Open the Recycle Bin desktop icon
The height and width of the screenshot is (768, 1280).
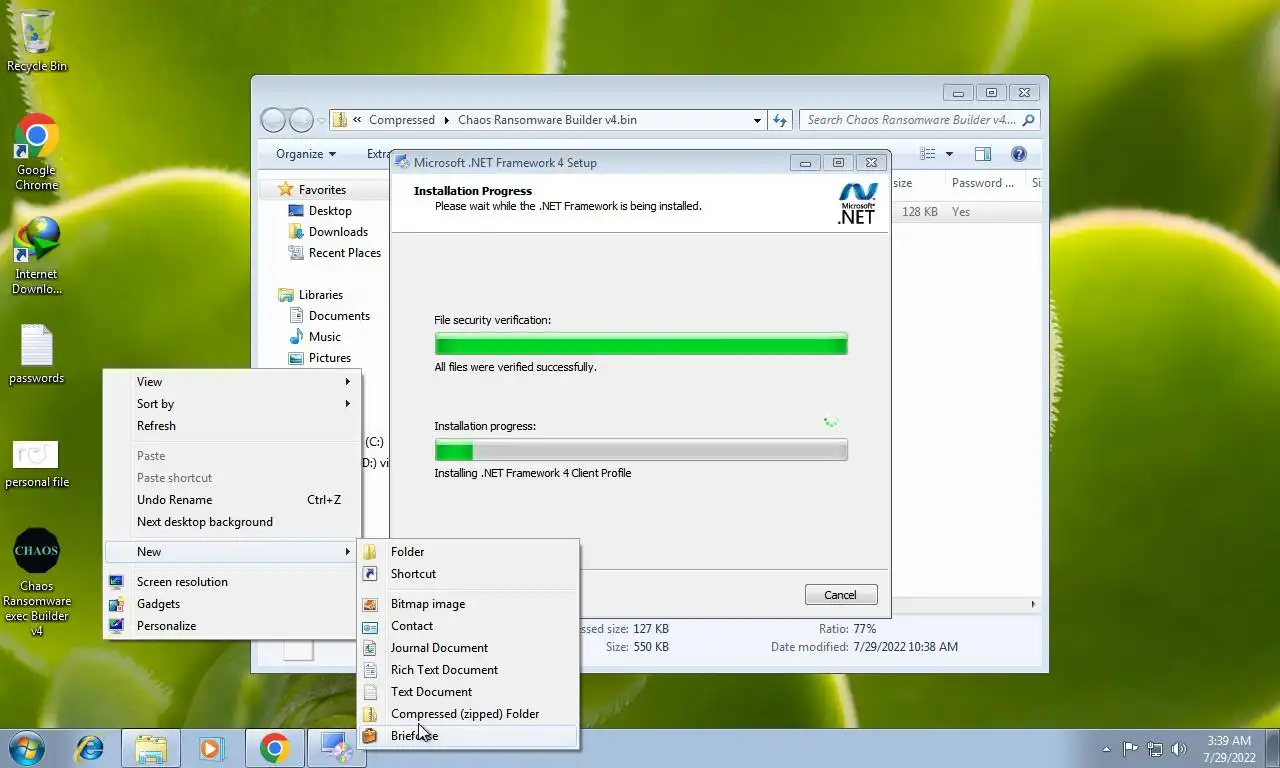point(37,40)
